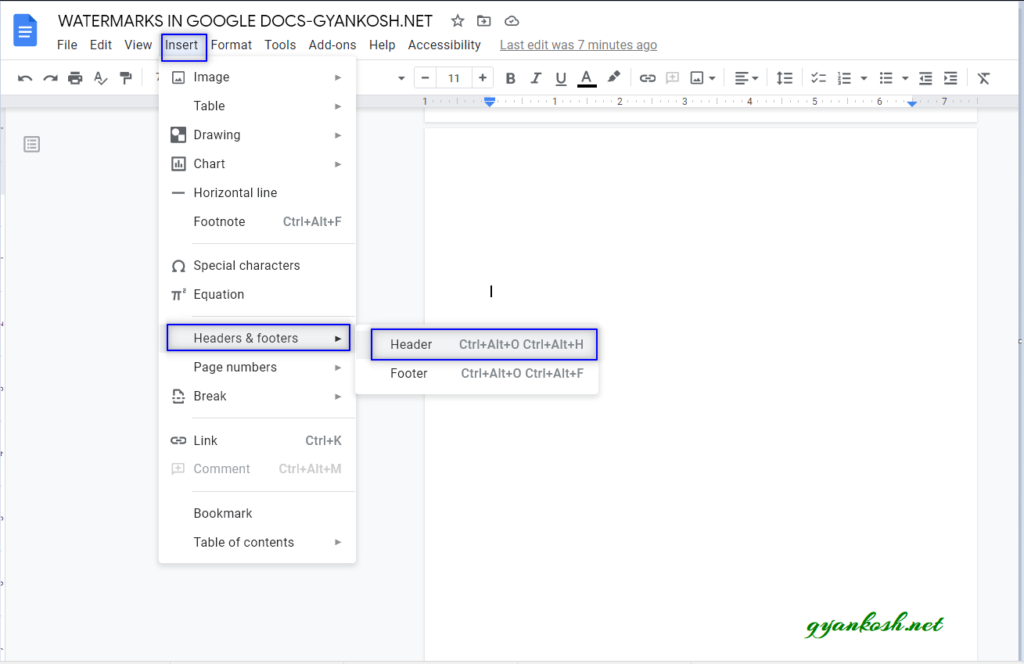Open the spelling and grammar check tool
1024x664 pixels.
tap(100, 77)
